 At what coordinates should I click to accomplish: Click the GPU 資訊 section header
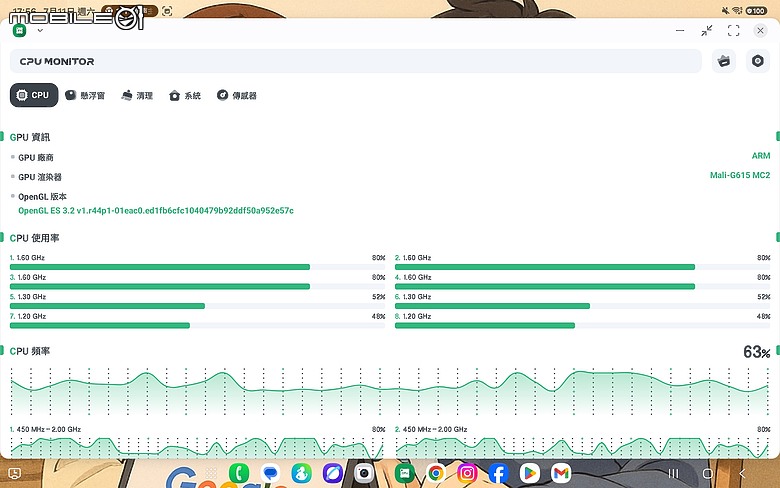pos(30,137)
